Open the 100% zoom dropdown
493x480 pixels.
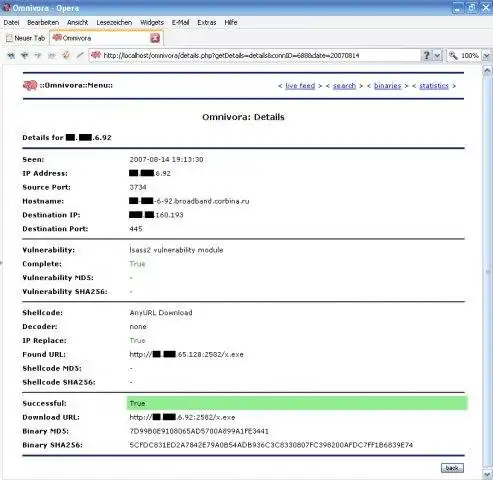(x=487, y=55)
